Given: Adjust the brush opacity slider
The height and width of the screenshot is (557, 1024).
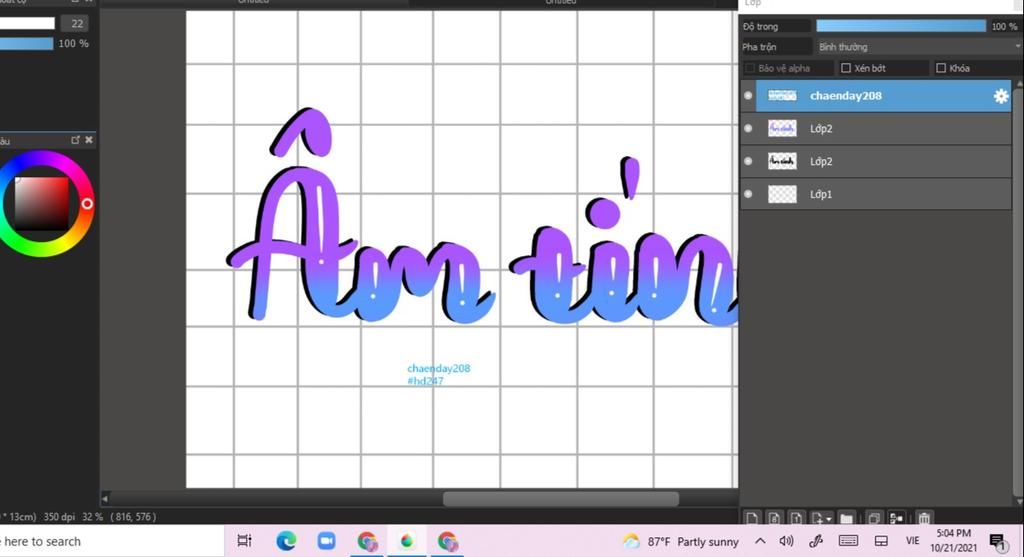Looking at the screenshot, I should 26,44.
